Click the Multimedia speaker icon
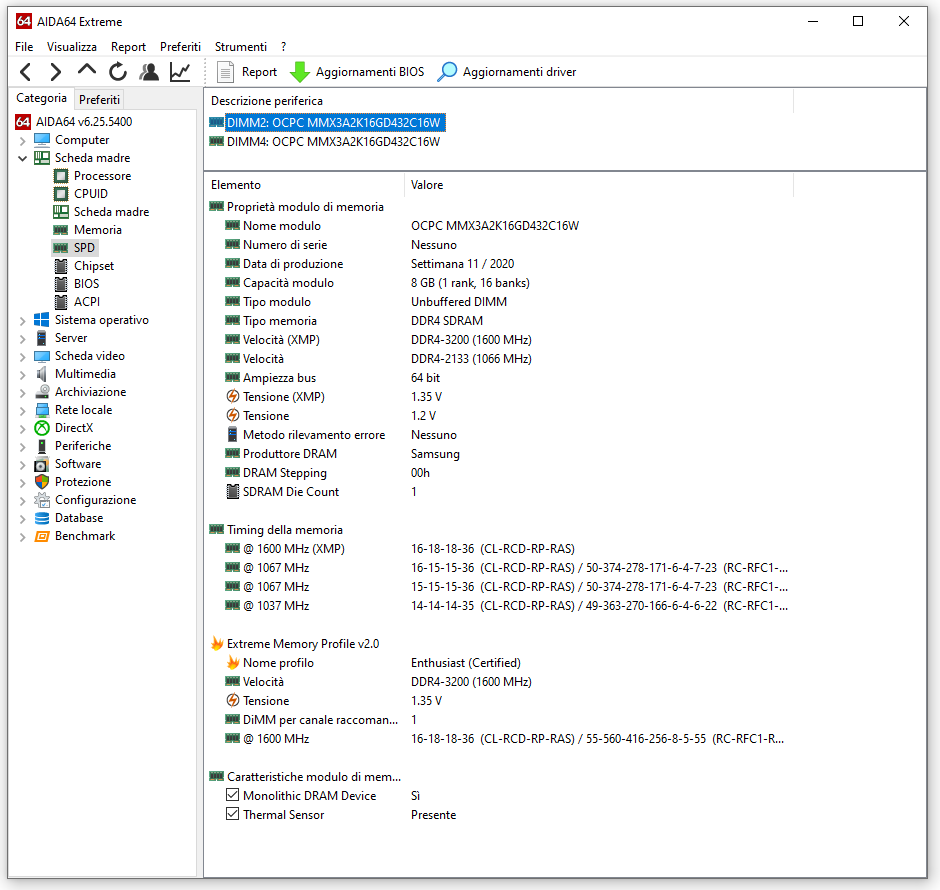 pyautogui.click(x=42, y=373)
